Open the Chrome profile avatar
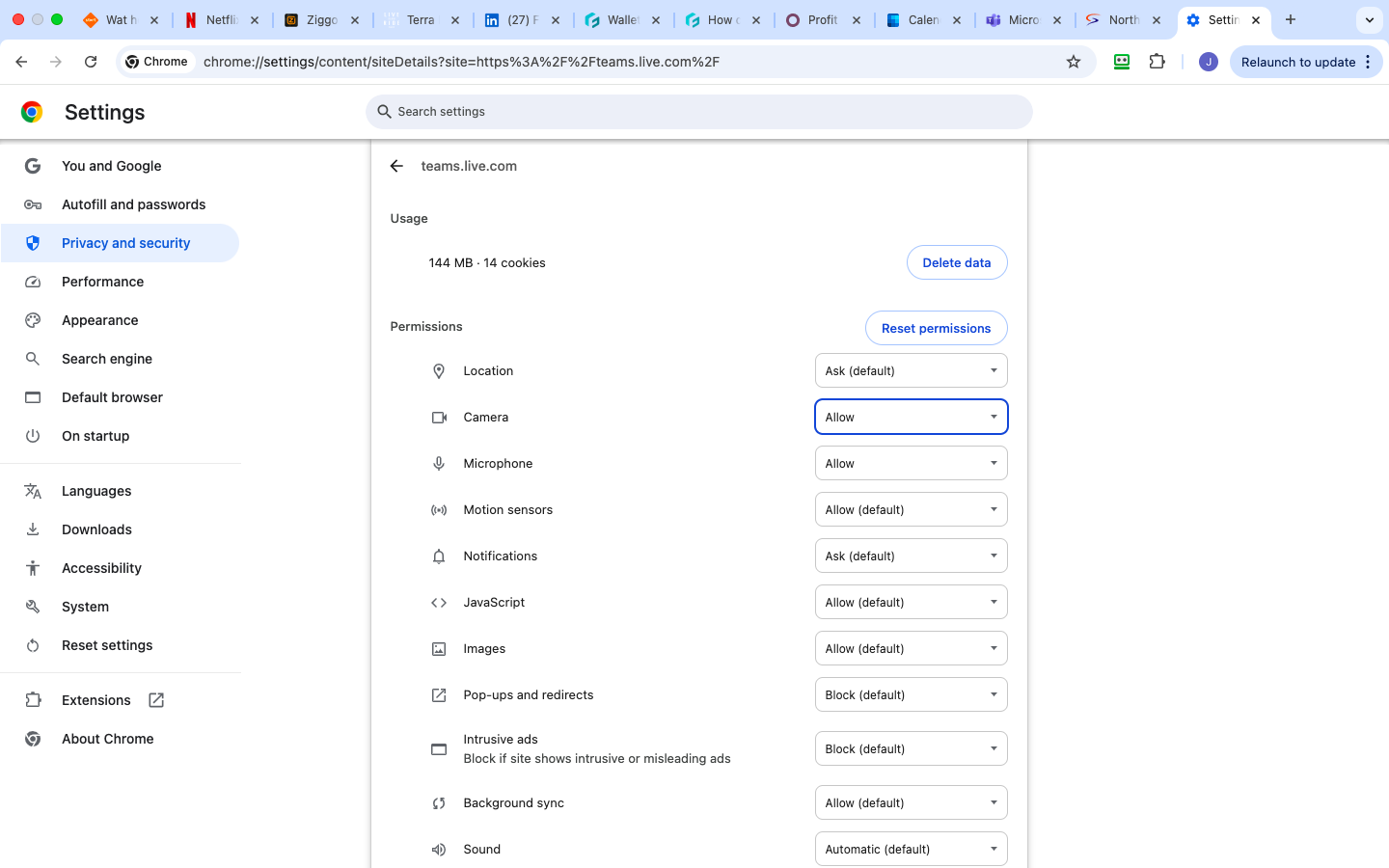 1208,62
